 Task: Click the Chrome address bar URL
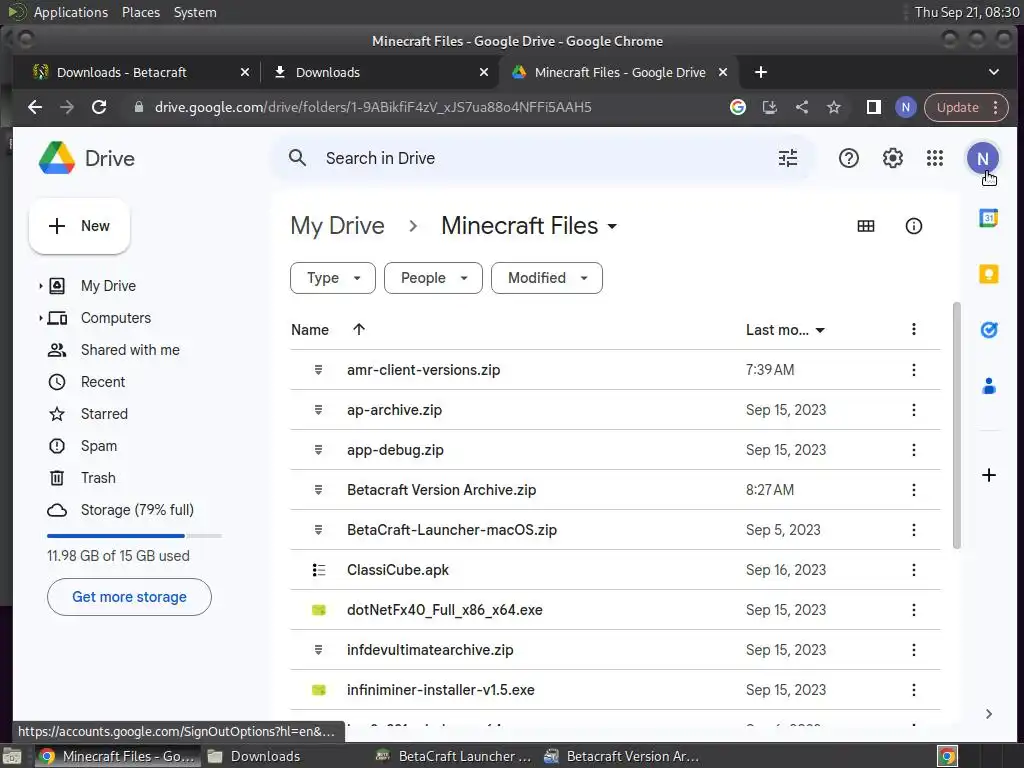373,107
